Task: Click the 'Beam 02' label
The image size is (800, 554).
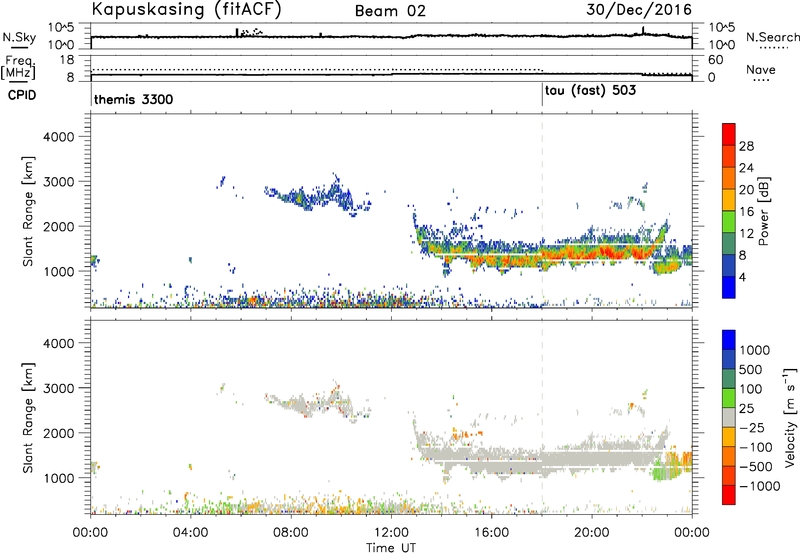Action: [x=390, y=11]
